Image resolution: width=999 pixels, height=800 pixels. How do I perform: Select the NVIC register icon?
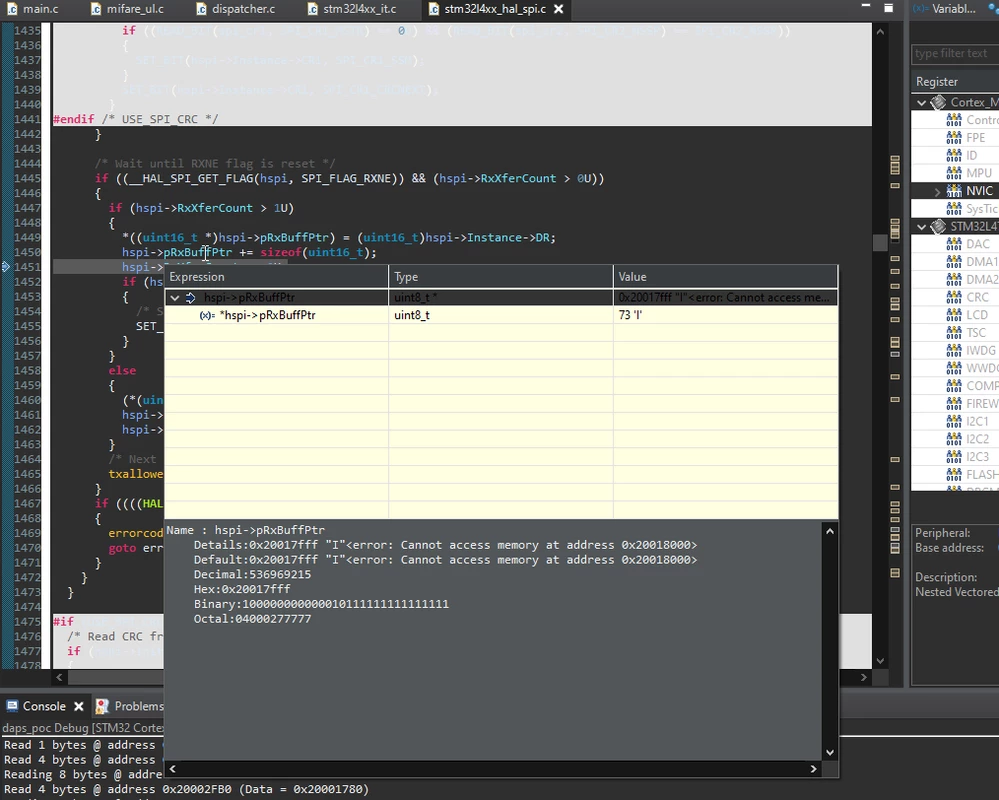click(954, 191)
